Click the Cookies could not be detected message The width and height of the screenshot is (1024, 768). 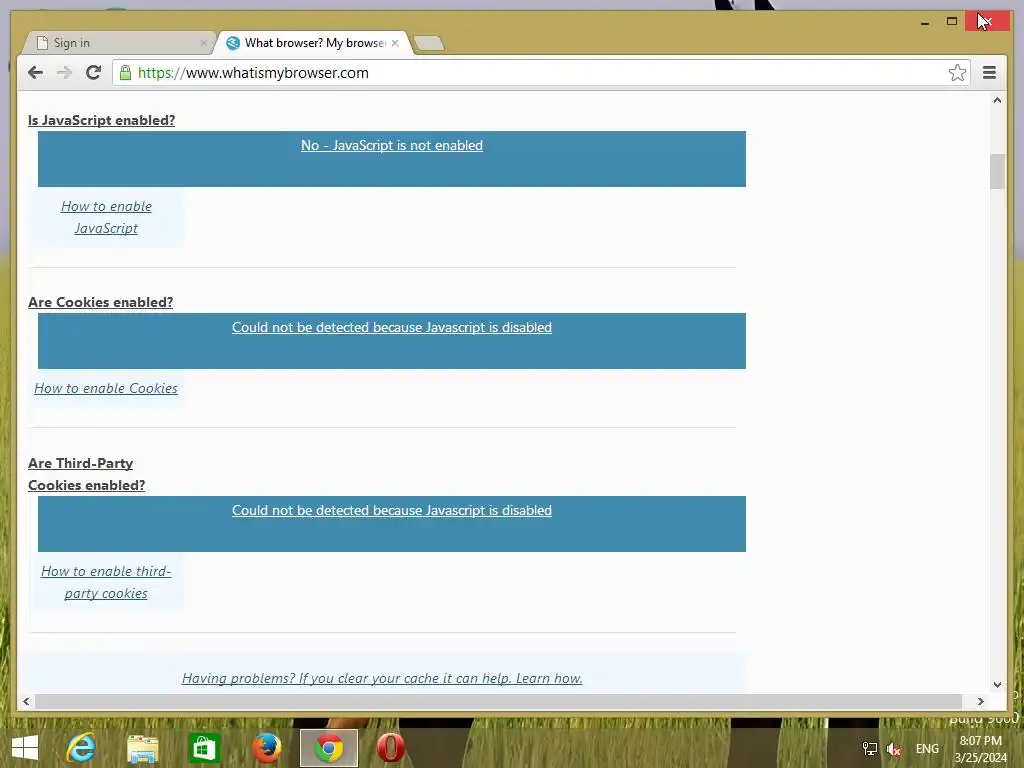tap(392, 327)
